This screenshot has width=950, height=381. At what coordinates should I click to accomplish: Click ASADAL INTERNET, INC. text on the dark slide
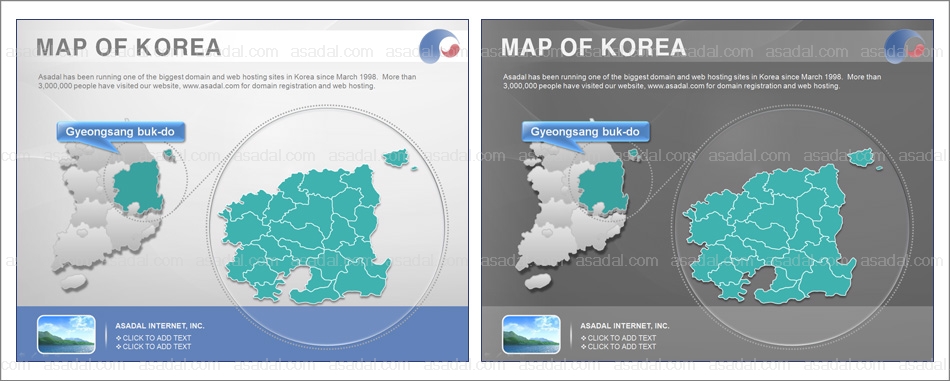pyautogui.click(x=625, y=326)
